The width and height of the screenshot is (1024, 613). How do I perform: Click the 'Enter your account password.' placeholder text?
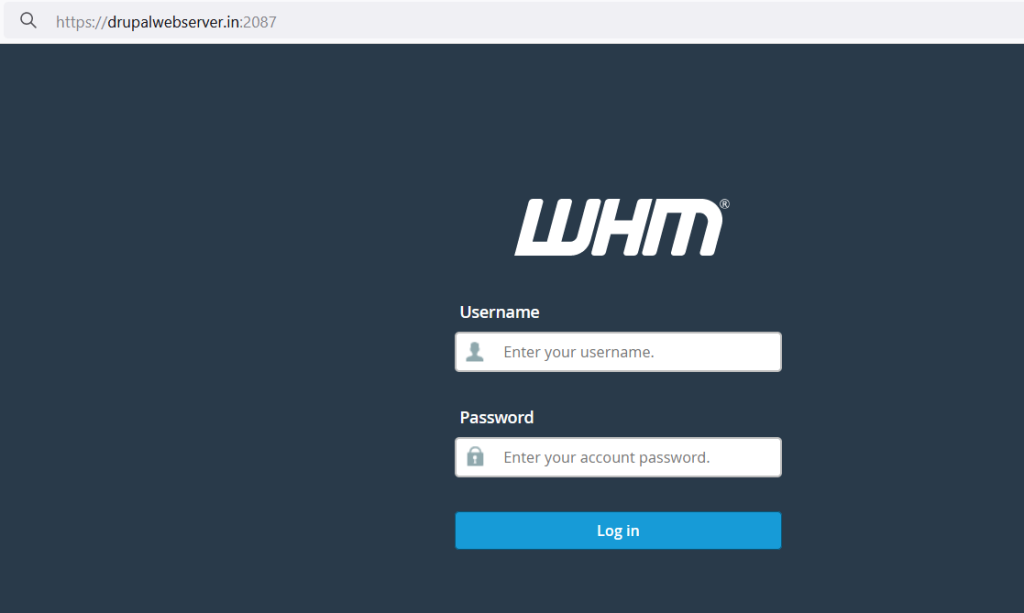606,457
